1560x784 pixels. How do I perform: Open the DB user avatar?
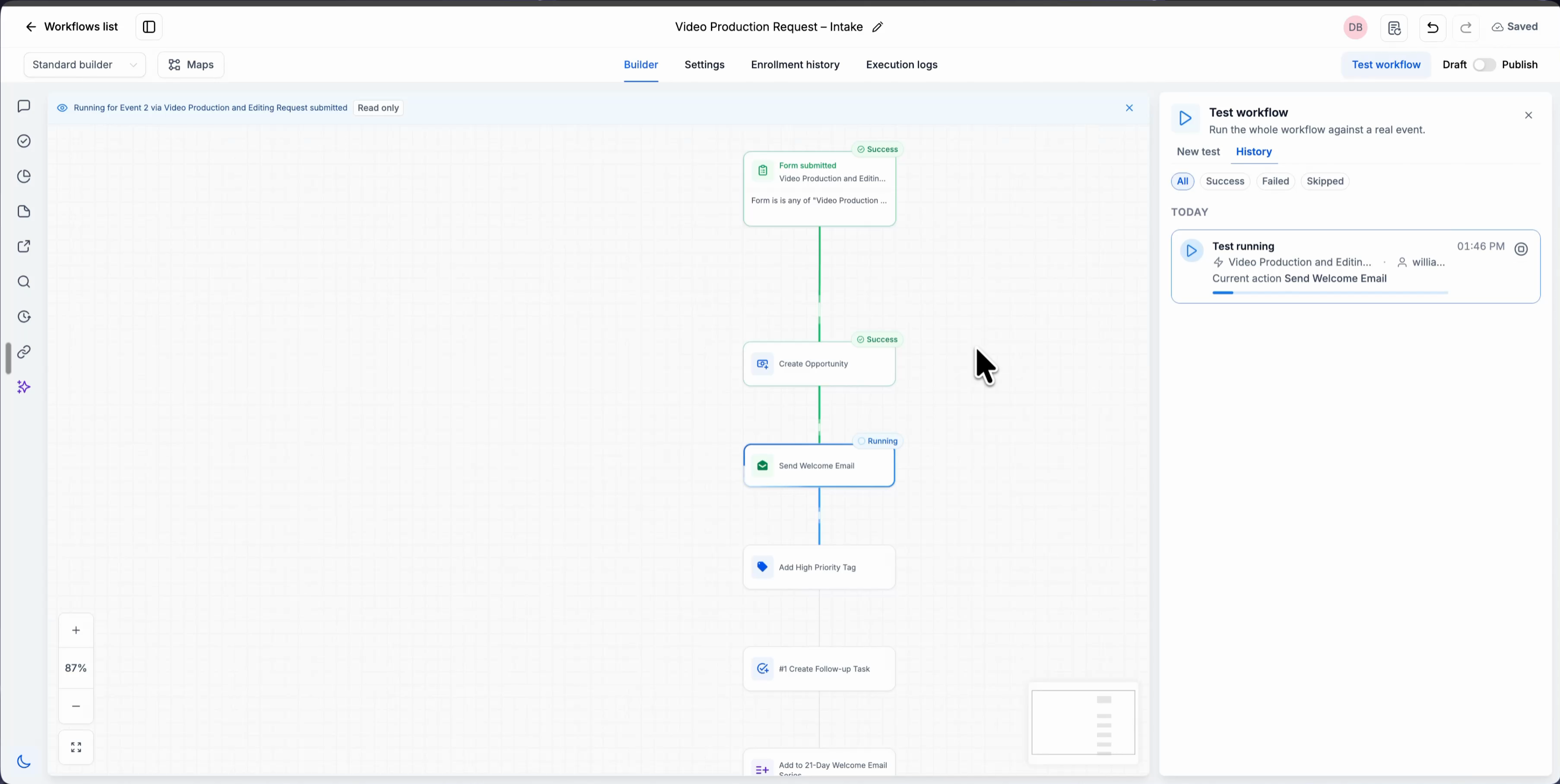pyautogui.click(x=1355, y=27)
